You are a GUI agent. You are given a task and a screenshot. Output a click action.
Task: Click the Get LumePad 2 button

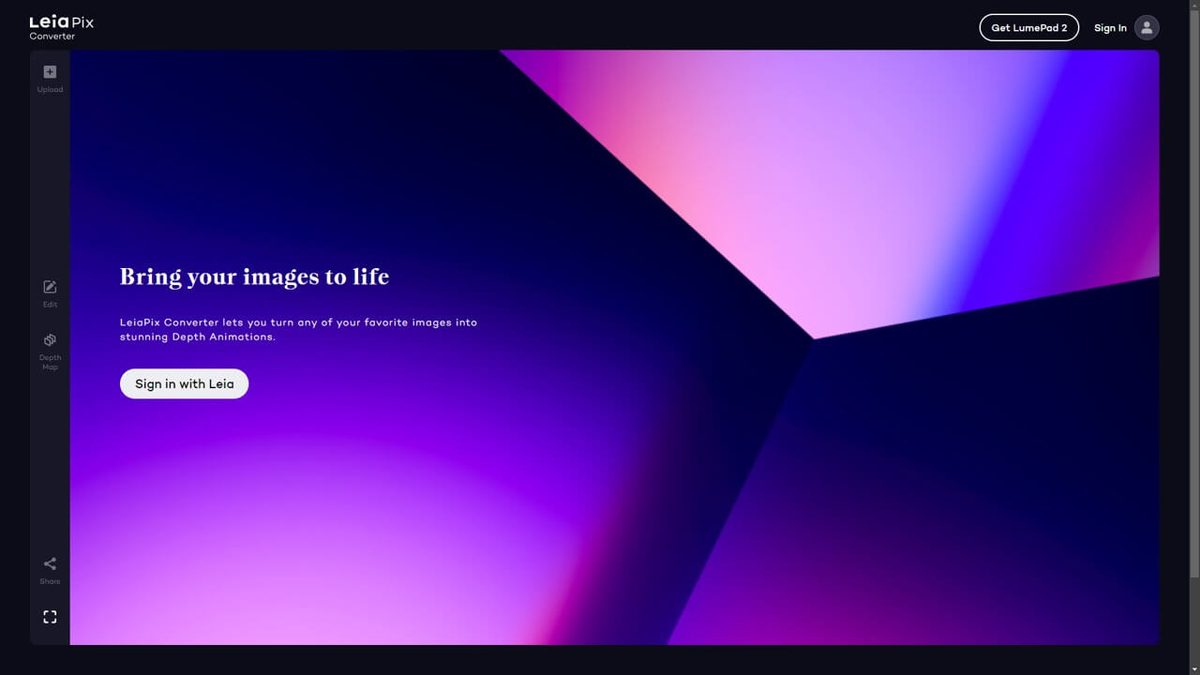[1029, 28]
